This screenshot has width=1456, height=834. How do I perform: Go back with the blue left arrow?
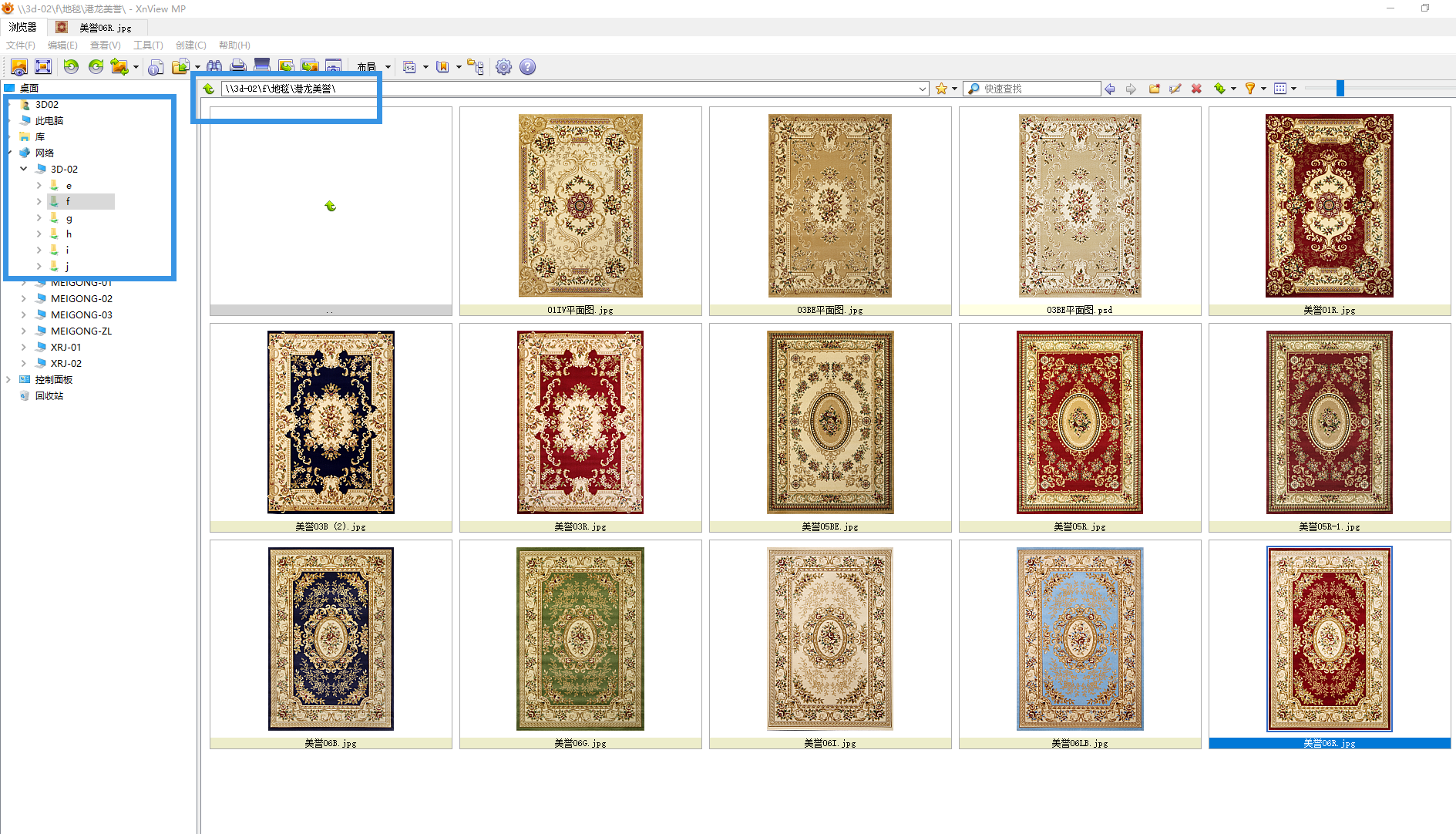(x=1110, y=89)
